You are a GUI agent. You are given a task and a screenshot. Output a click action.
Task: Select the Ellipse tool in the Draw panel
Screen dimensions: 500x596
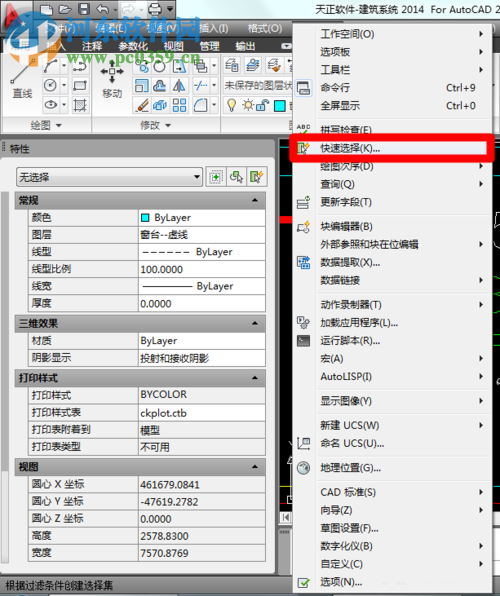51,105
